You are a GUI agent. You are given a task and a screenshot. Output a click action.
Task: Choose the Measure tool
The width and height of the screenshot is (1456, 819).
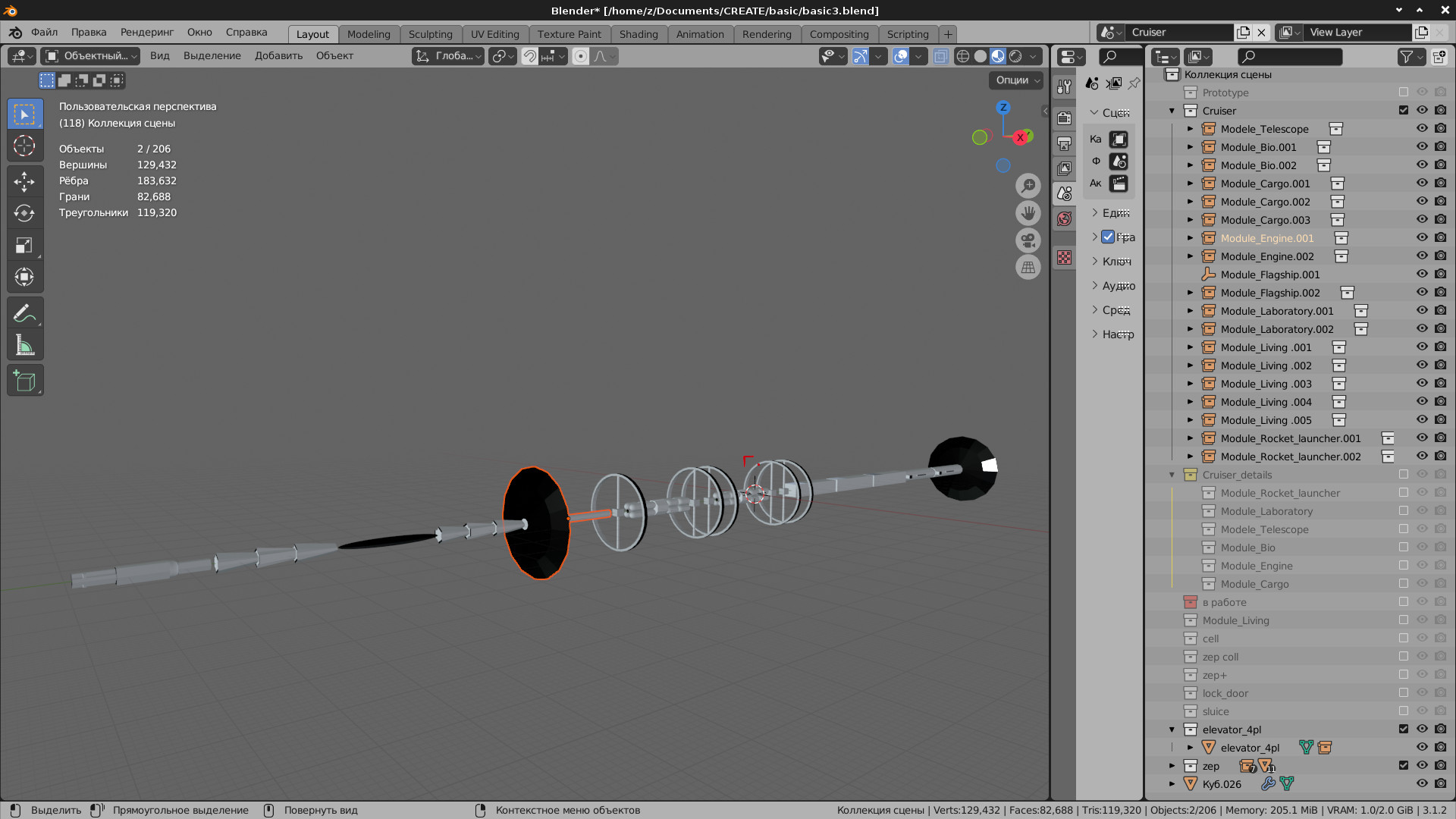[x=24, y=346]
